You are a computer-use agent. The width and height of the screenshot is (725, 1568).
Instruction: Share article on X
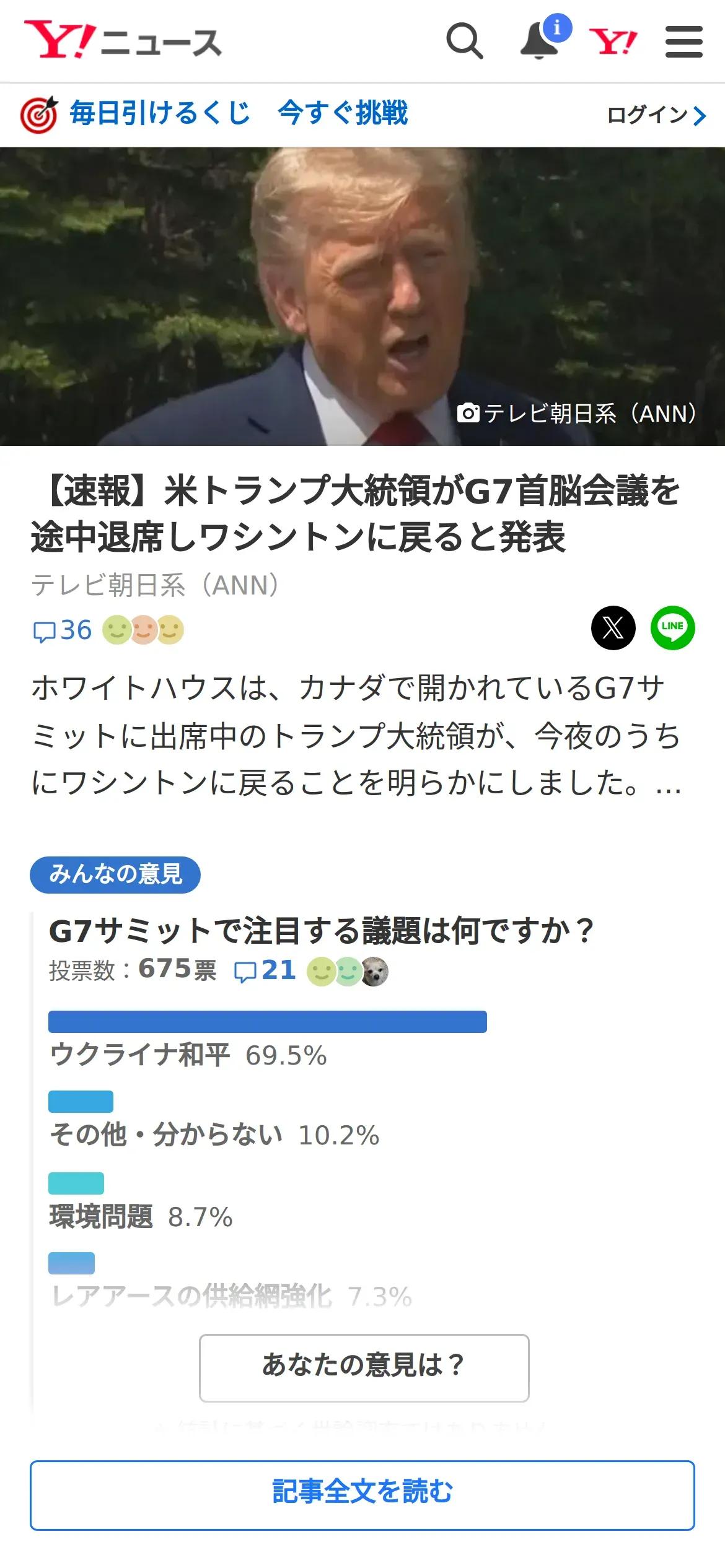point(613,627)
